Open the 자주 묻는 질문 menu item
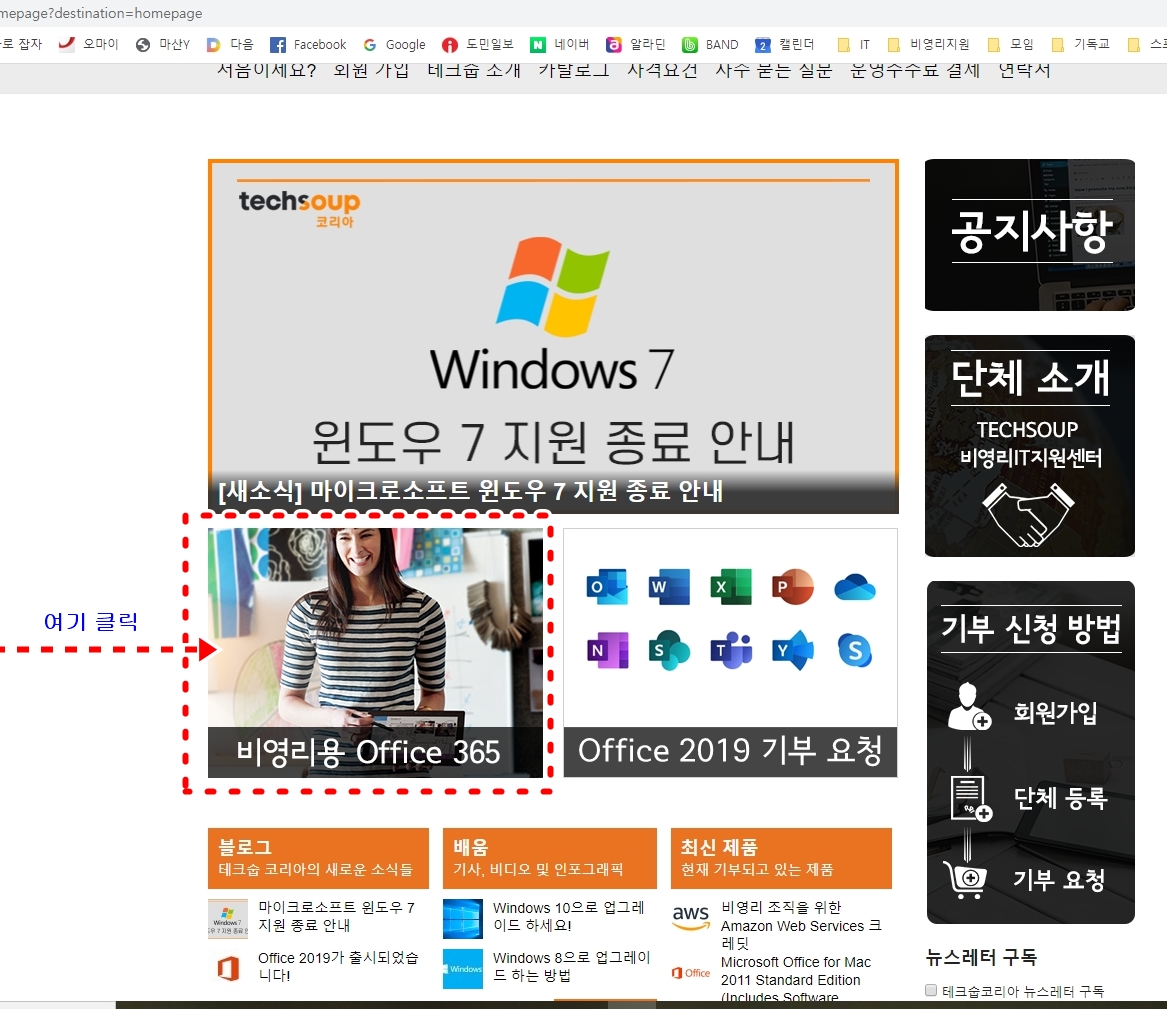The image size is (1167, 1009). coord(773,71)
